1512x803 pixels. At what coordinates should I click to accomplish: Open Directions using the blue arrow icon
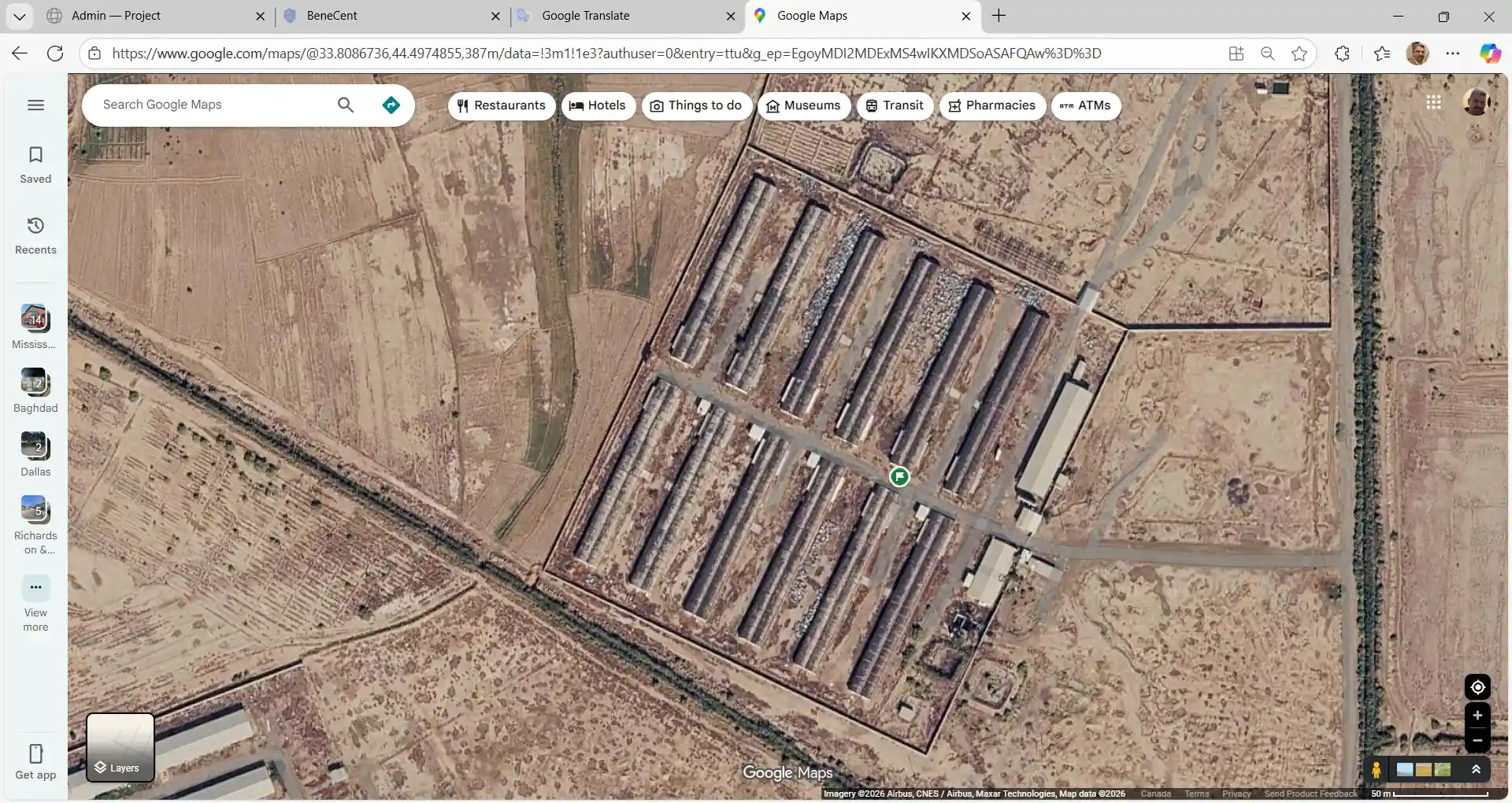point(391,105)
